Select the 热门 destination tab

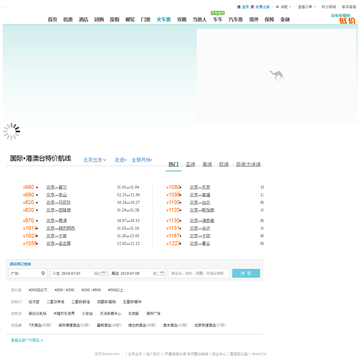click(x=174, y=164)
